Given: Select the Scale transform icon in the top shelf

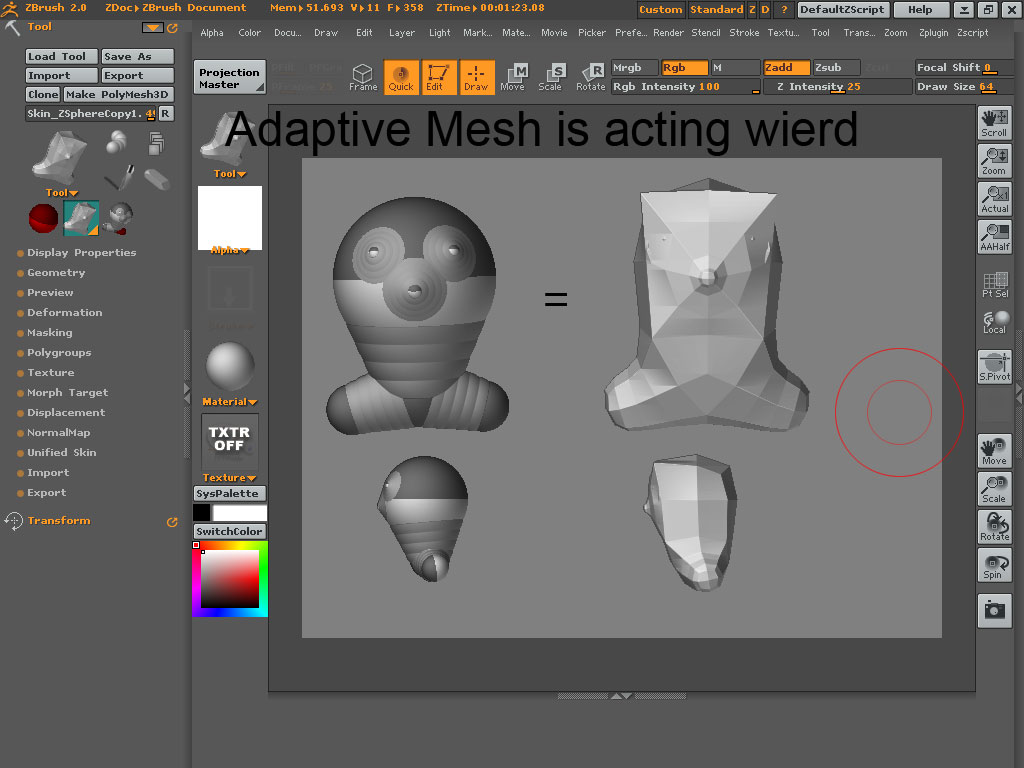Looking at the screenshot, I should 551,77.
